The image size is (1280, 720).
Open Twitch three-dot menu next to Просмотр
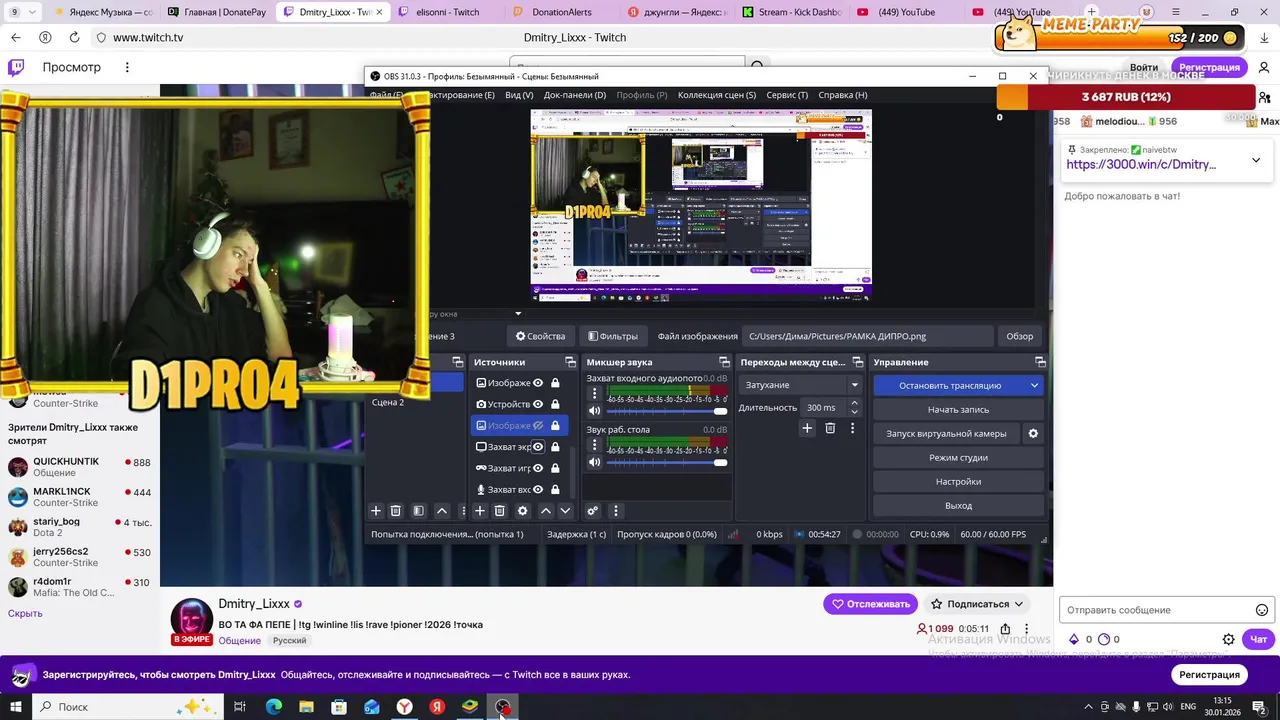pos(127,67)
